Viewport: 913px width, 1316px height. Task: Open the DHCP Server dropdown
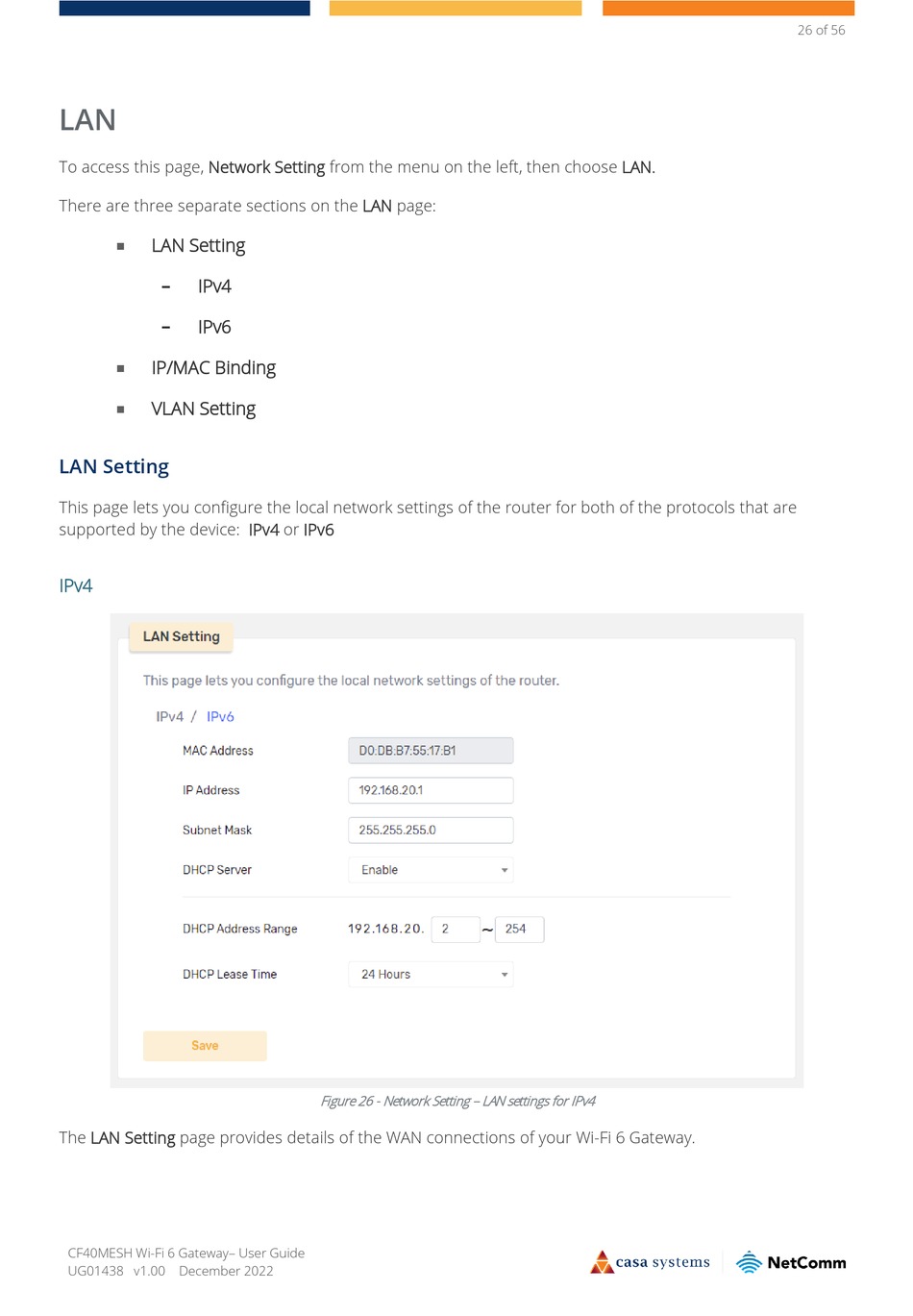[430, 870]
